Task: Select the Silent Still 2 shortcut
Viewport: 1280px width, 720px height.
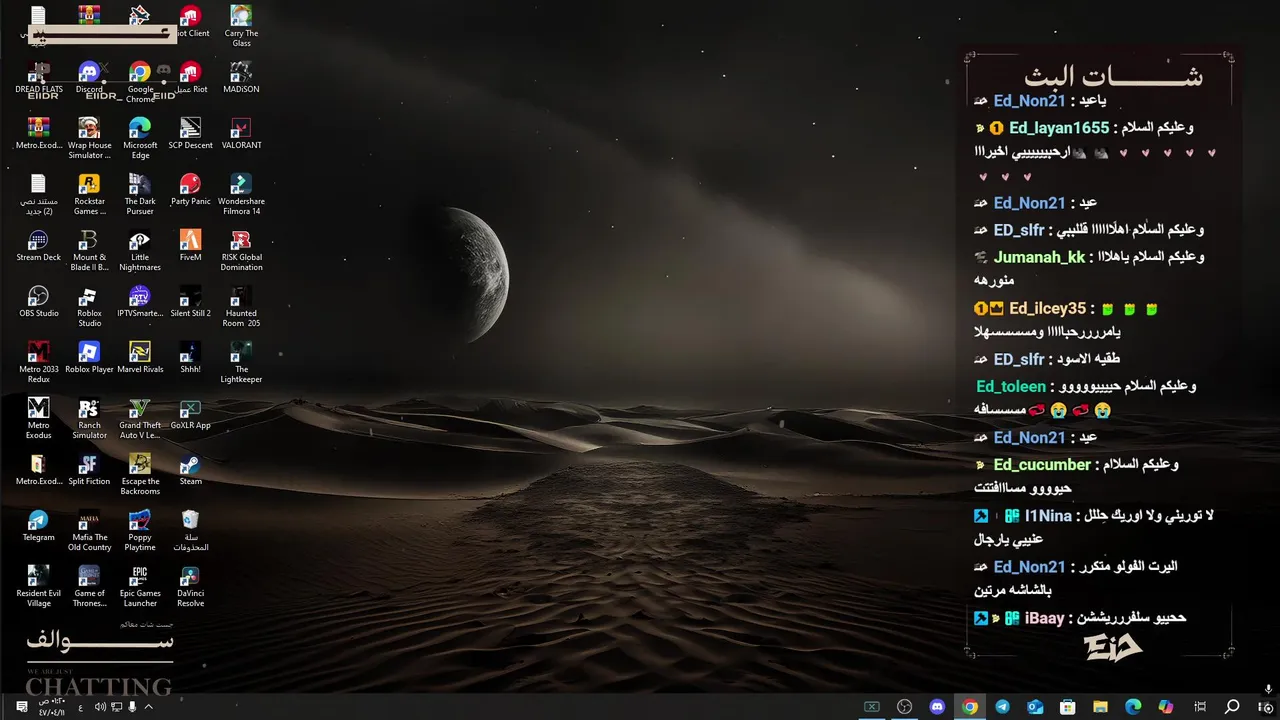Action: click(190, 302)
